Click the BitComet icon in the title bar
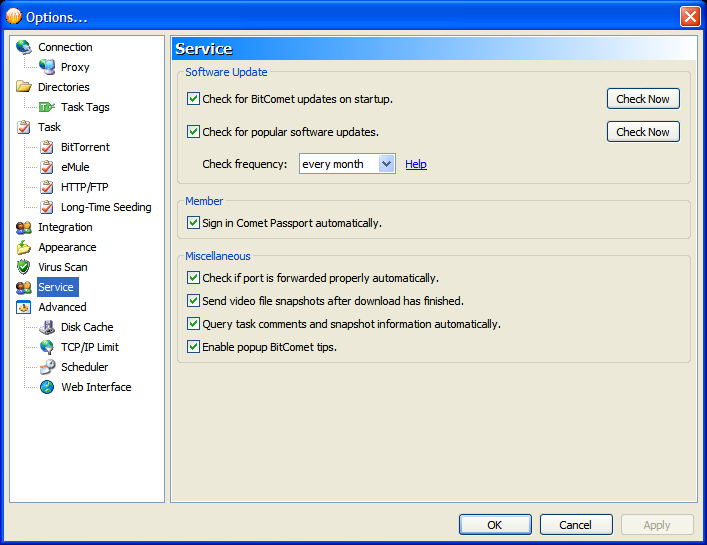This screenshot has width=707, height=545. 14,17
